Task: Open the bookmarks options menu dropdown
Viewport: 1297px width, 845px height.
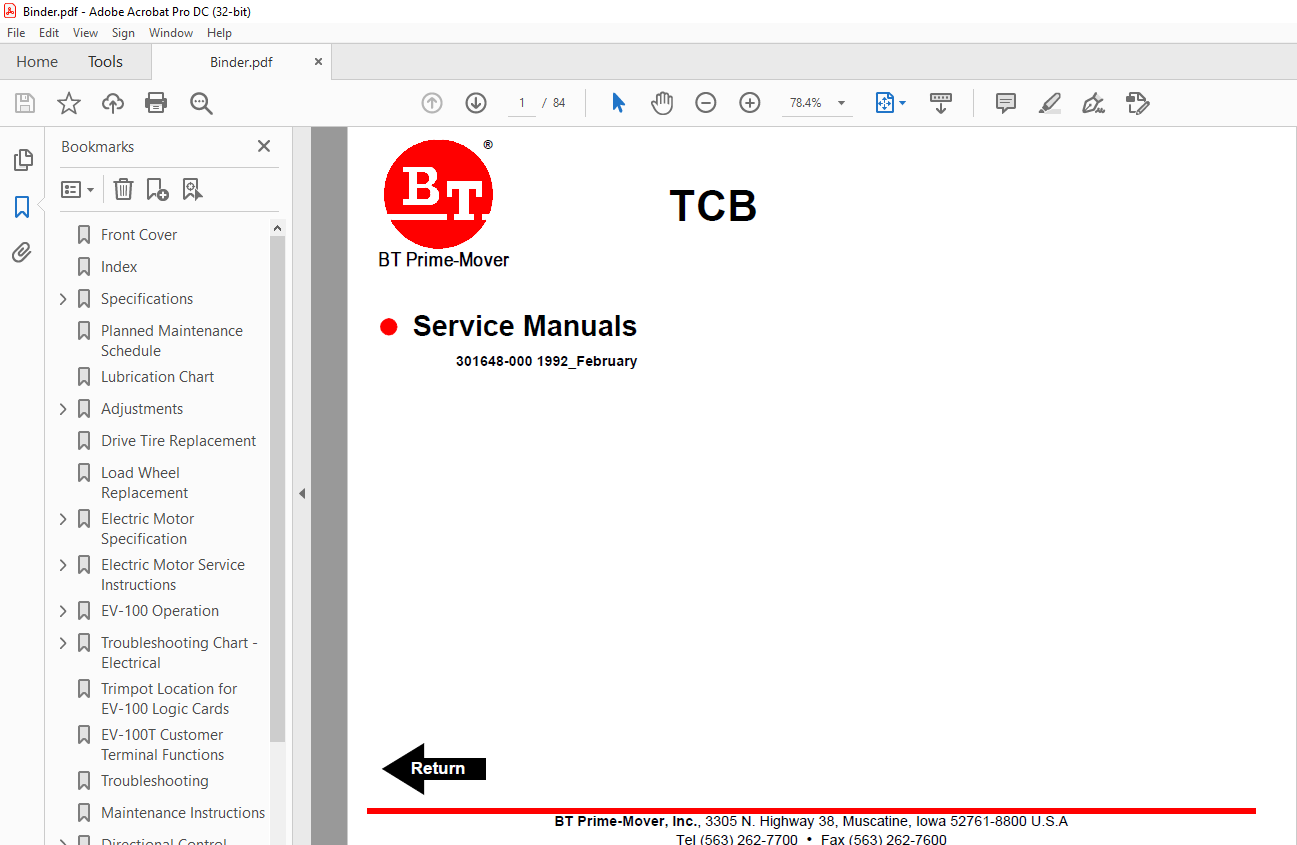Action: pyautogui.click(x=77, y=189)
